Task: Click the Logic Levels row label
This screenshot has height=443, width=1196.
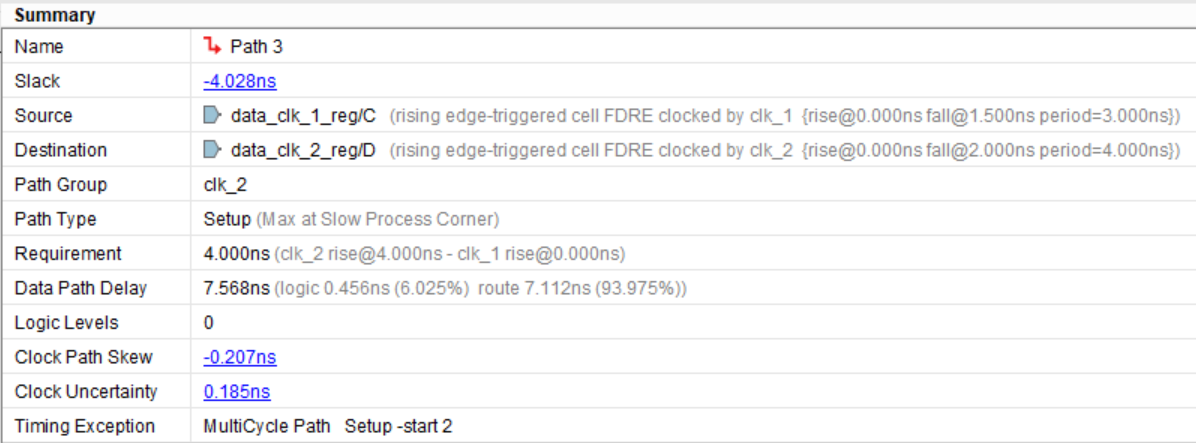Action: (x=66, y=323)
